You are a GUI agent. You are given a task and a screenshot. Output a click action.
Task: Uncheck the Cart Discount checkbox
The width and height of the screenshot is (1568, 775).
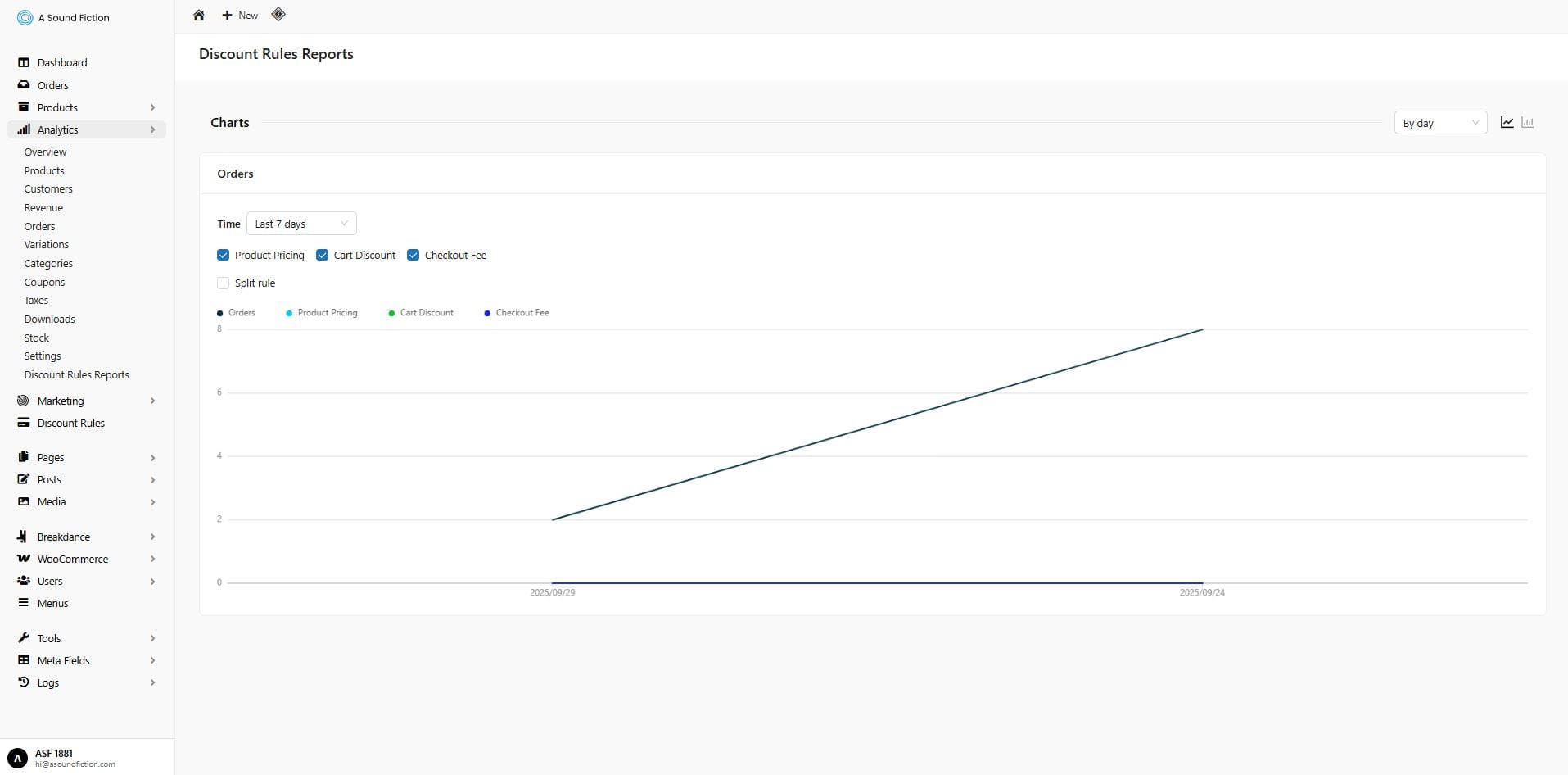322,256
